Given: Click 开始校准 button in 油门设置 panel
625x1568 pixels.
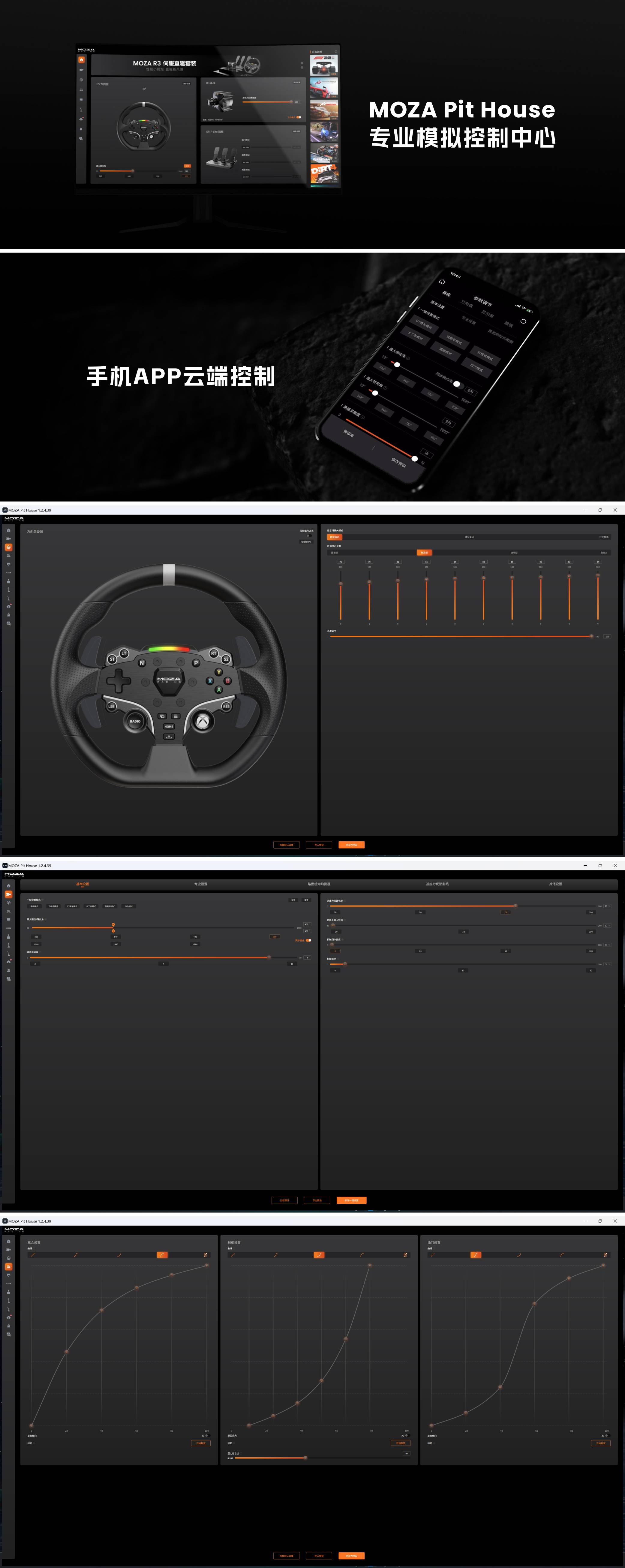Looking at the screenshot, I should point(601,1443).
